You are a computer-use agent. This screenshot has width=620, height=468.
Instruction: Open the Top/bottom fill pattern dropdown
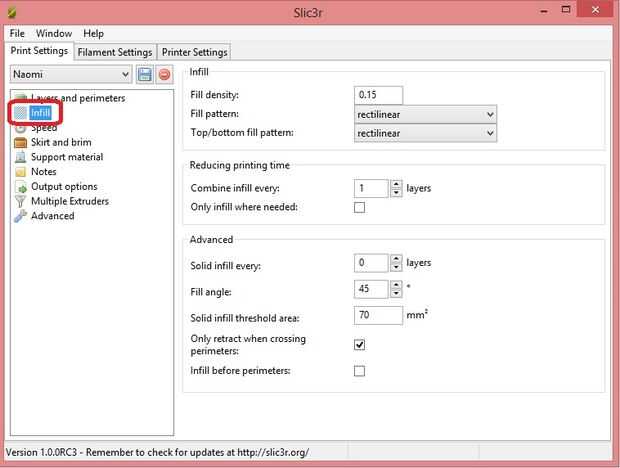[x=425, y=133]
